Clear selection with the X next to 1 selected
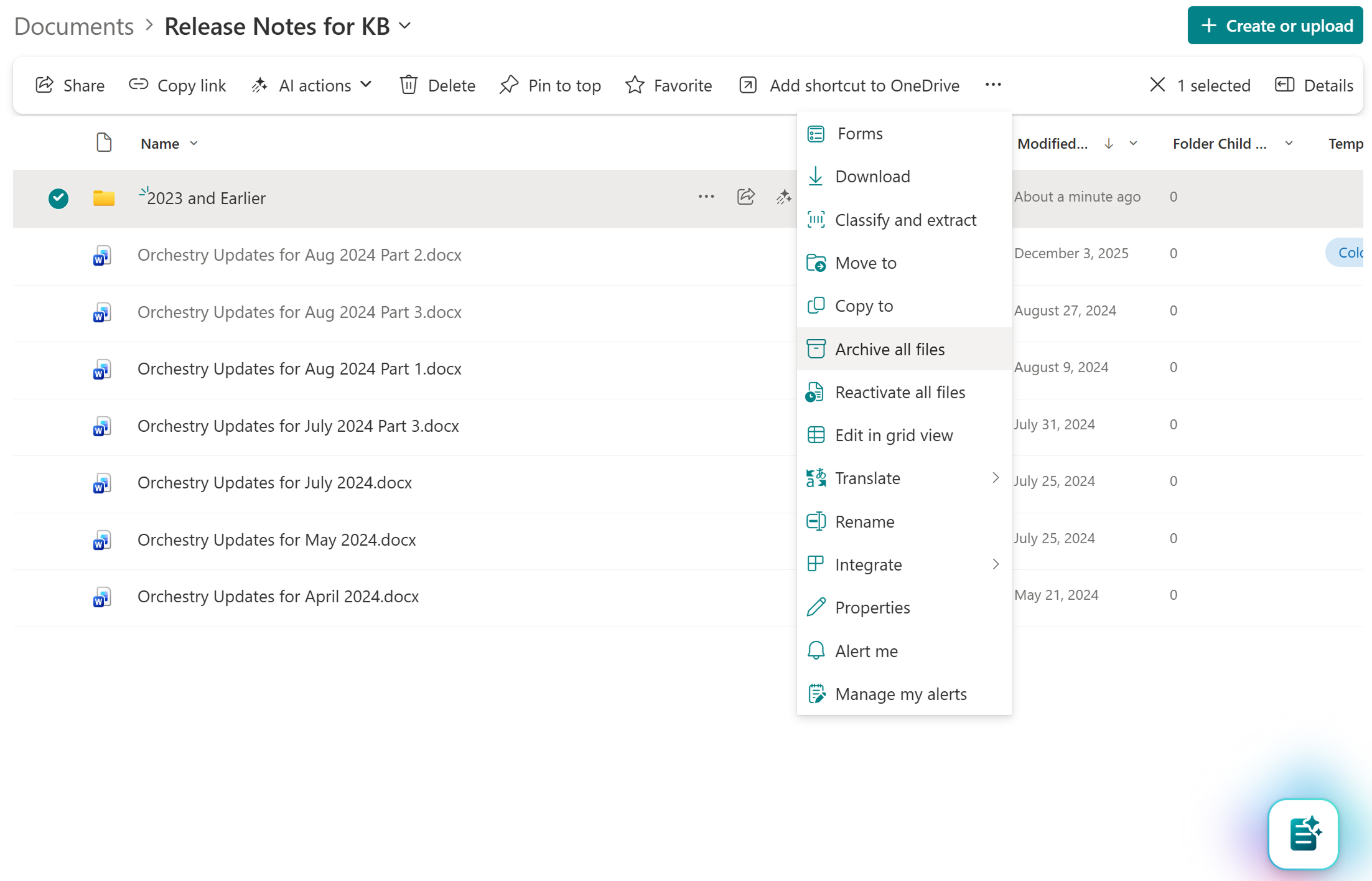 tap(1157, 85)
